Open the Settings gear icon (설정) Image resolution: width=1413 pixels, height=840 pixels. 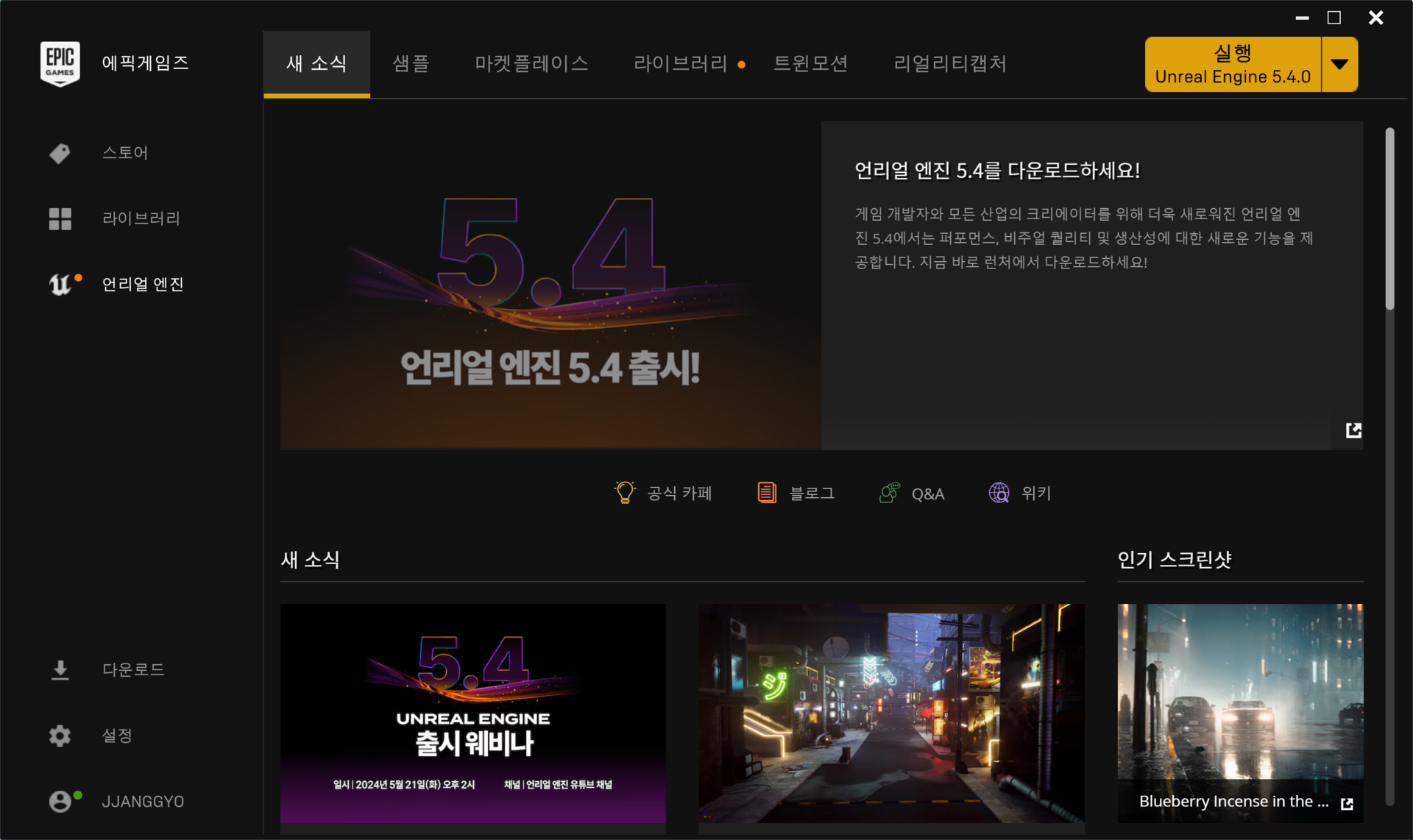coord(60,736)
